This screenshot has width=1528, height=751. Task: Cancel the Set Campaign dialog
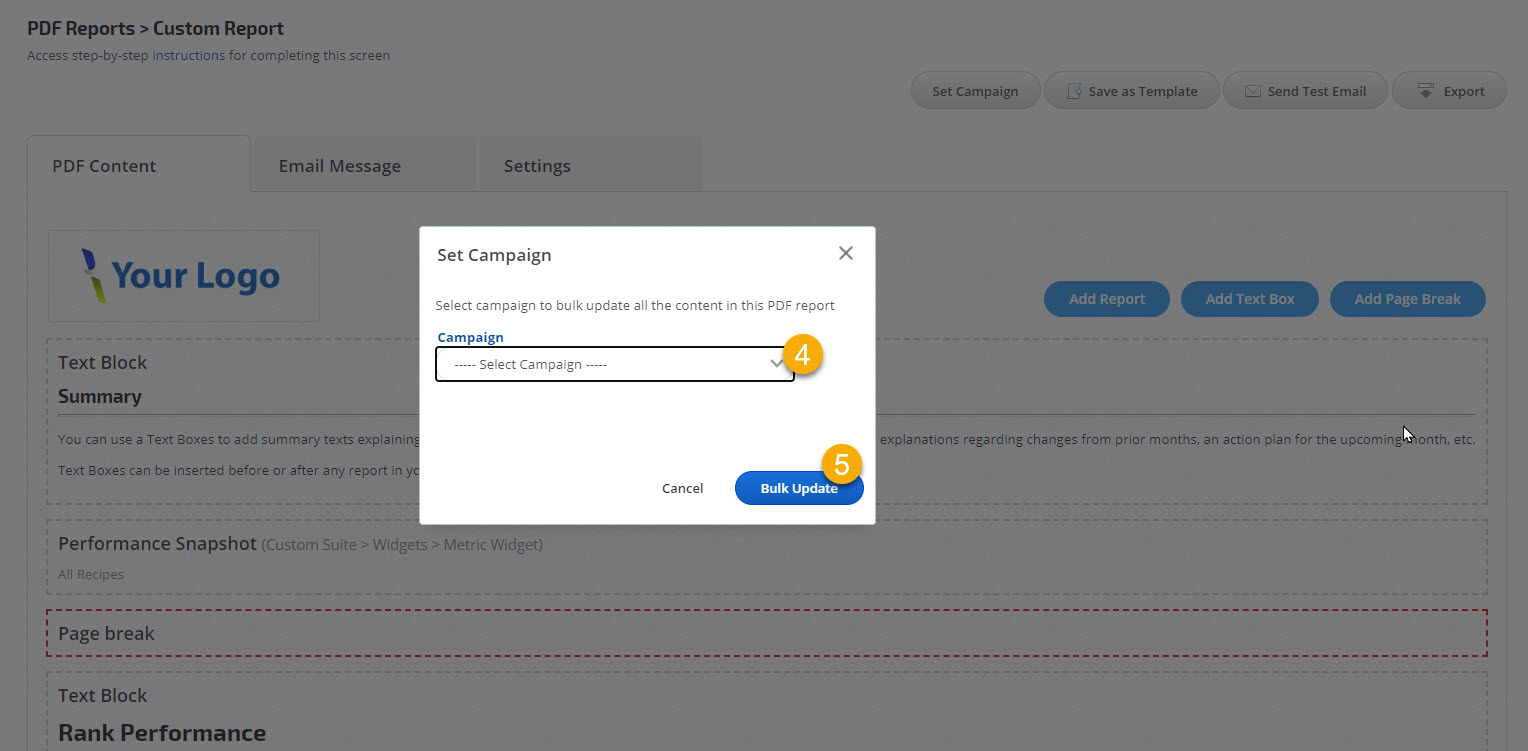682,488
